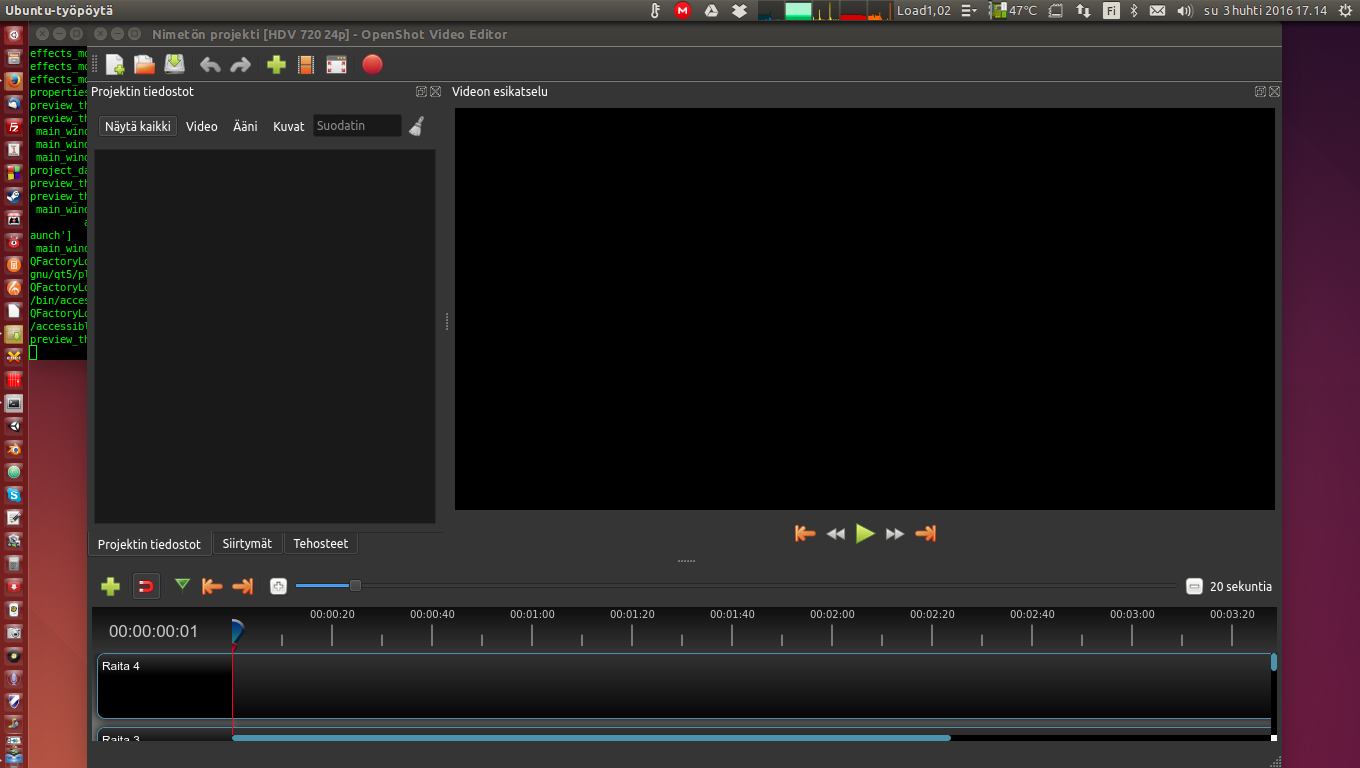
Task: Toggle timeline snapping magnet button
Action: click(x=146, y=586)
